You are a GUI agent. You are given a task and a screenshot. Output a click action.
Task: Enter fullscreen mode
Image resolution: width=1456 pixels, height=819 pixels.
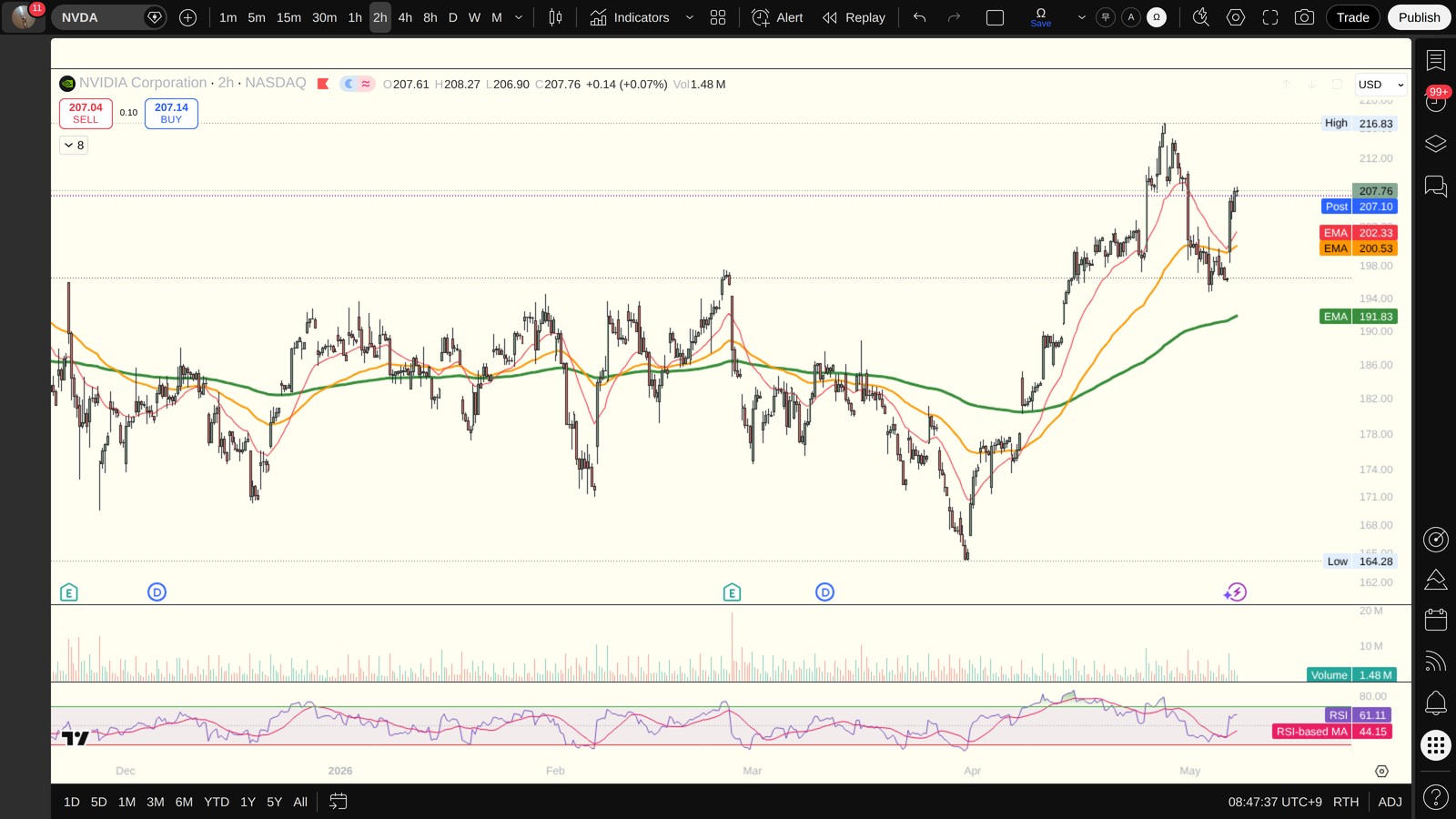[1269, 17]
